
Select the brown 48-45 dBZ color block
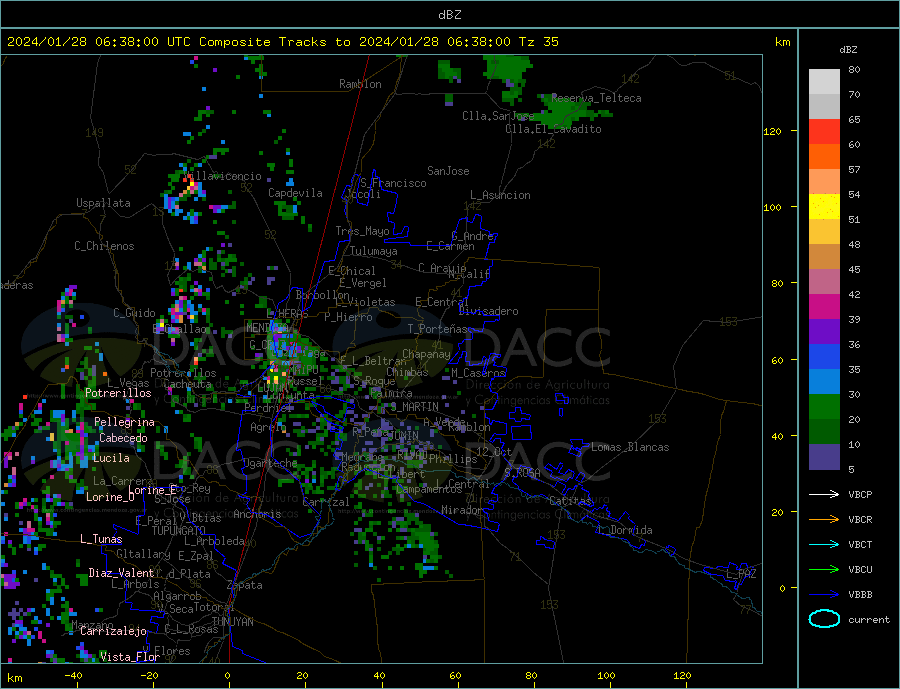[824, 257]
